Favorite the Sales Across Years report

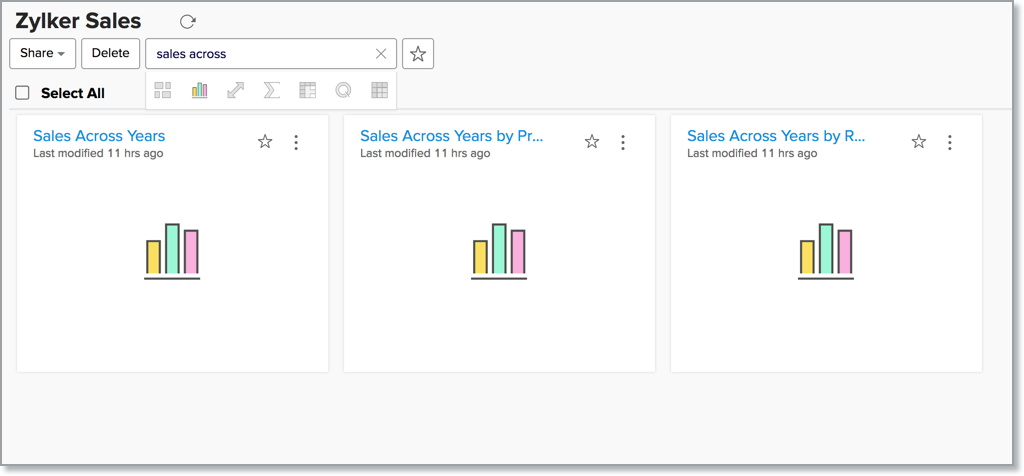pyautogui.click(x=265, y=142)
